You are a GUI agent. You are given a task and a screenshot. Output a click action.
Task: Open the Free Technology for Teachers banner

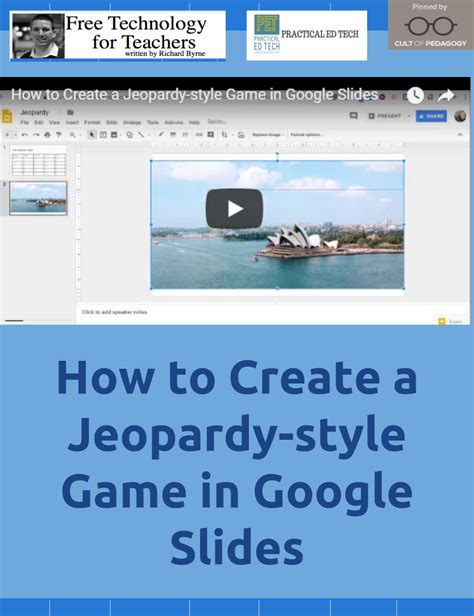(x=118, y=36)
